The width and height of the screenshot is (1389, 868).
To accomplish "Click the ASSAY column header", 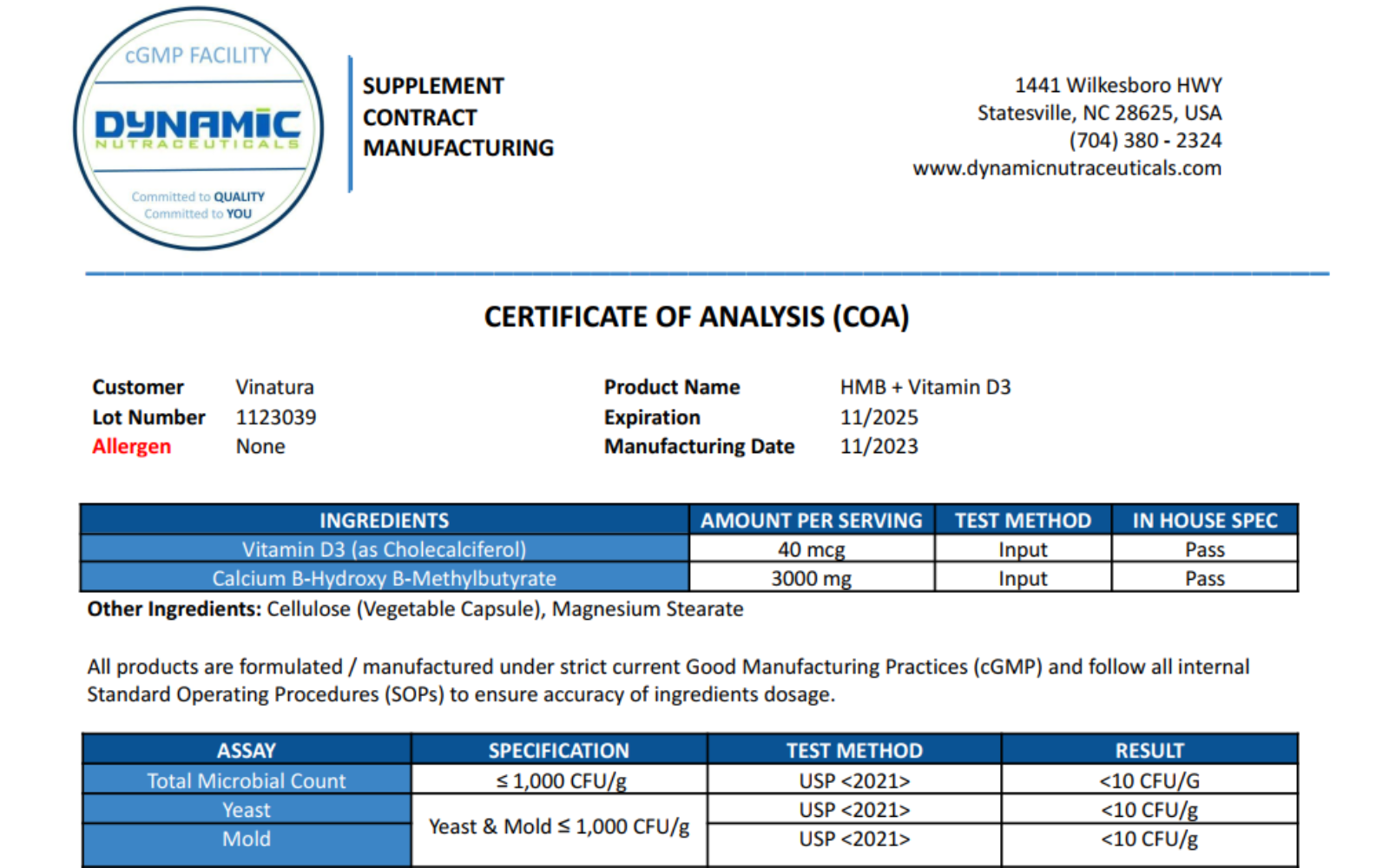I will (247, 750).
